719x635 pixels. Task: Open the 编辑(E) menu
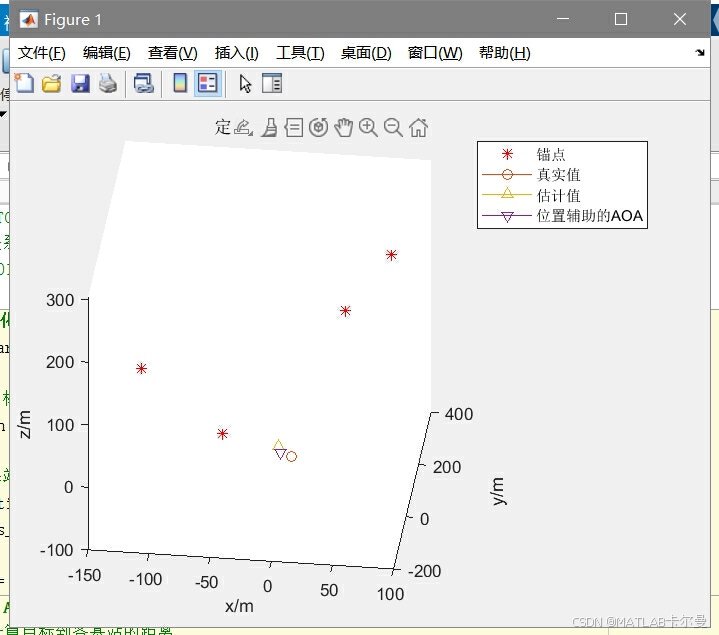107,53
